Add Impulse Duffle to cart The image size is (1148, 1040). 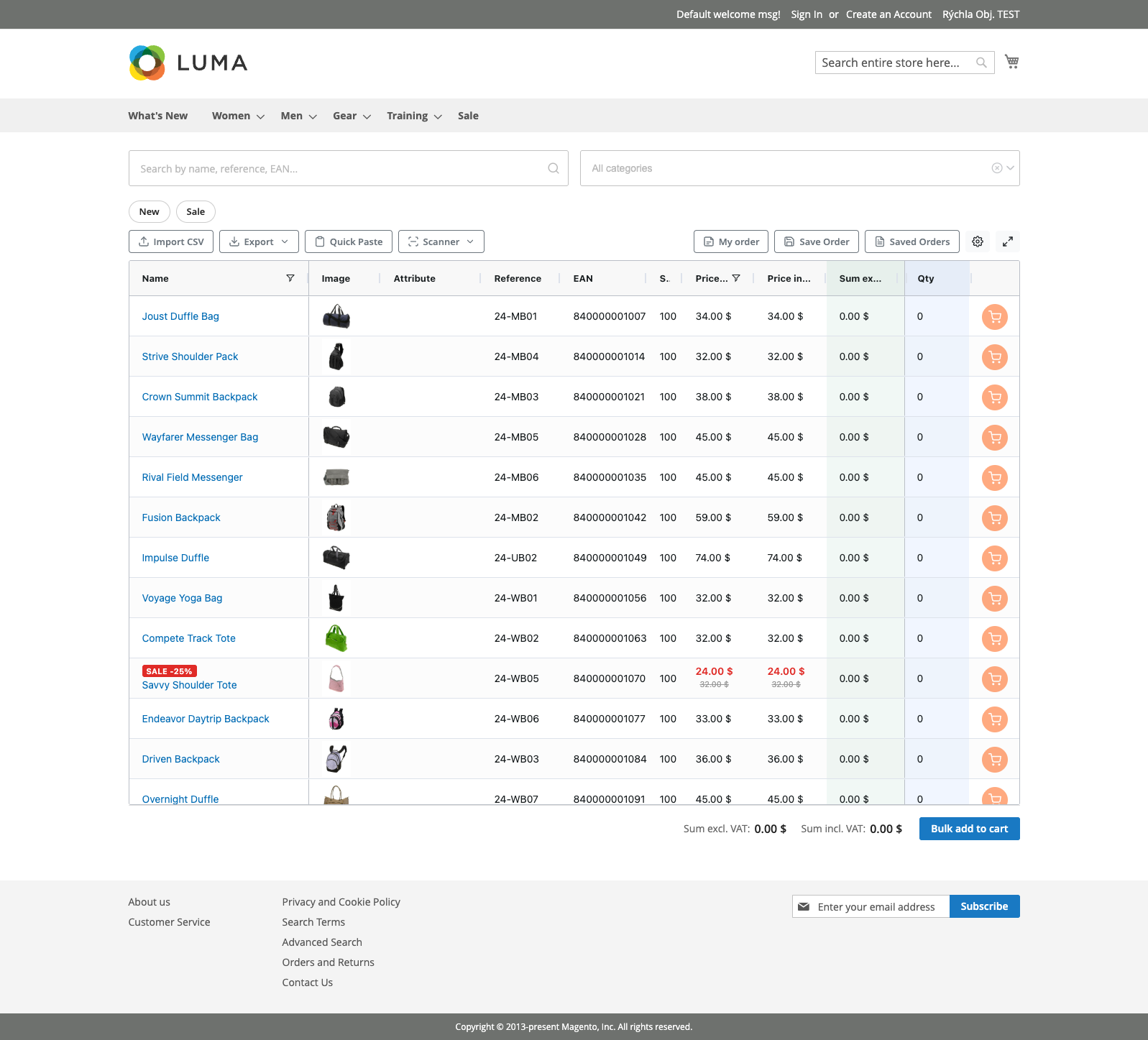point(995,558)
